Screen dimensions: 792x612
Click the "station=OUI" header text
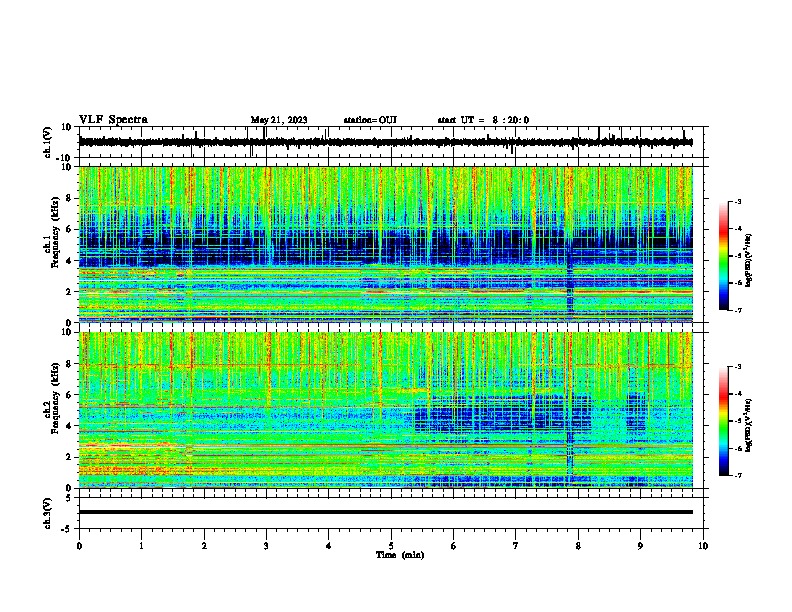point(370,120)
